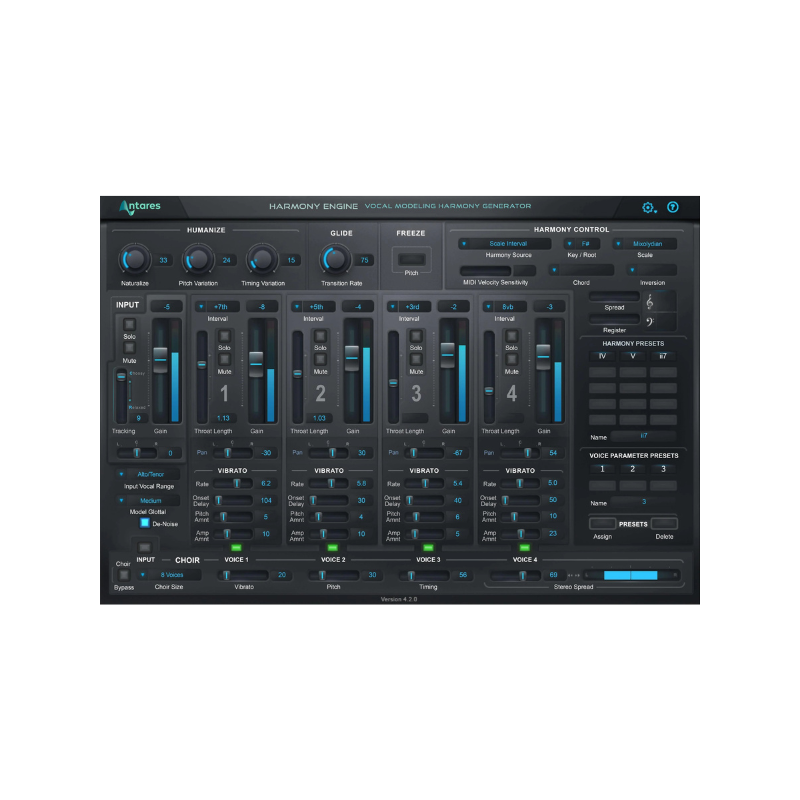Click the Antares logo
800x800 pixels.
pyautogui.click(x=140, y=206)
